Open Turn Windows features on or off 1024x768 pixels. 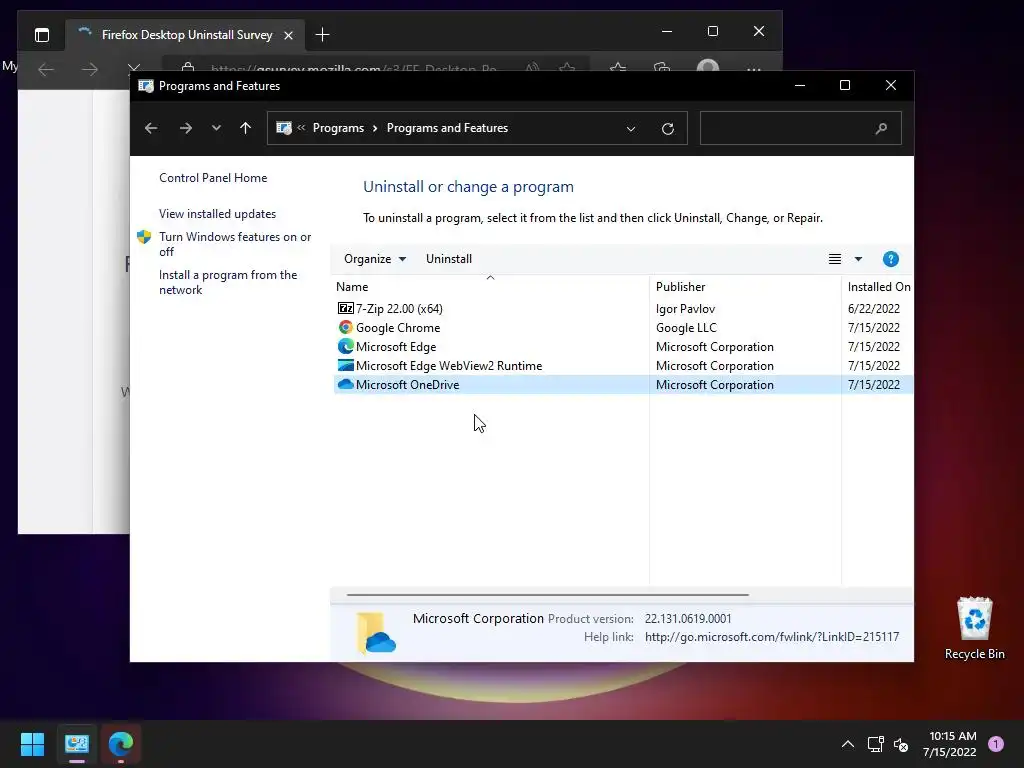pyautogui.click(x=235, y=244)
